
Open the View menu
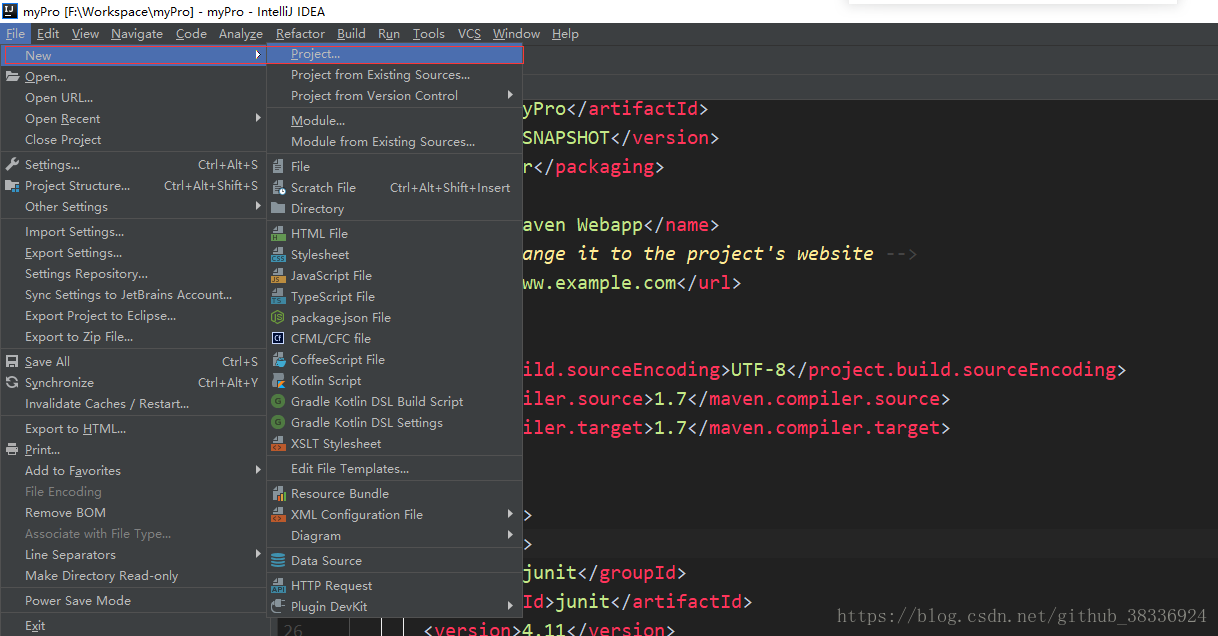[86, 33]
